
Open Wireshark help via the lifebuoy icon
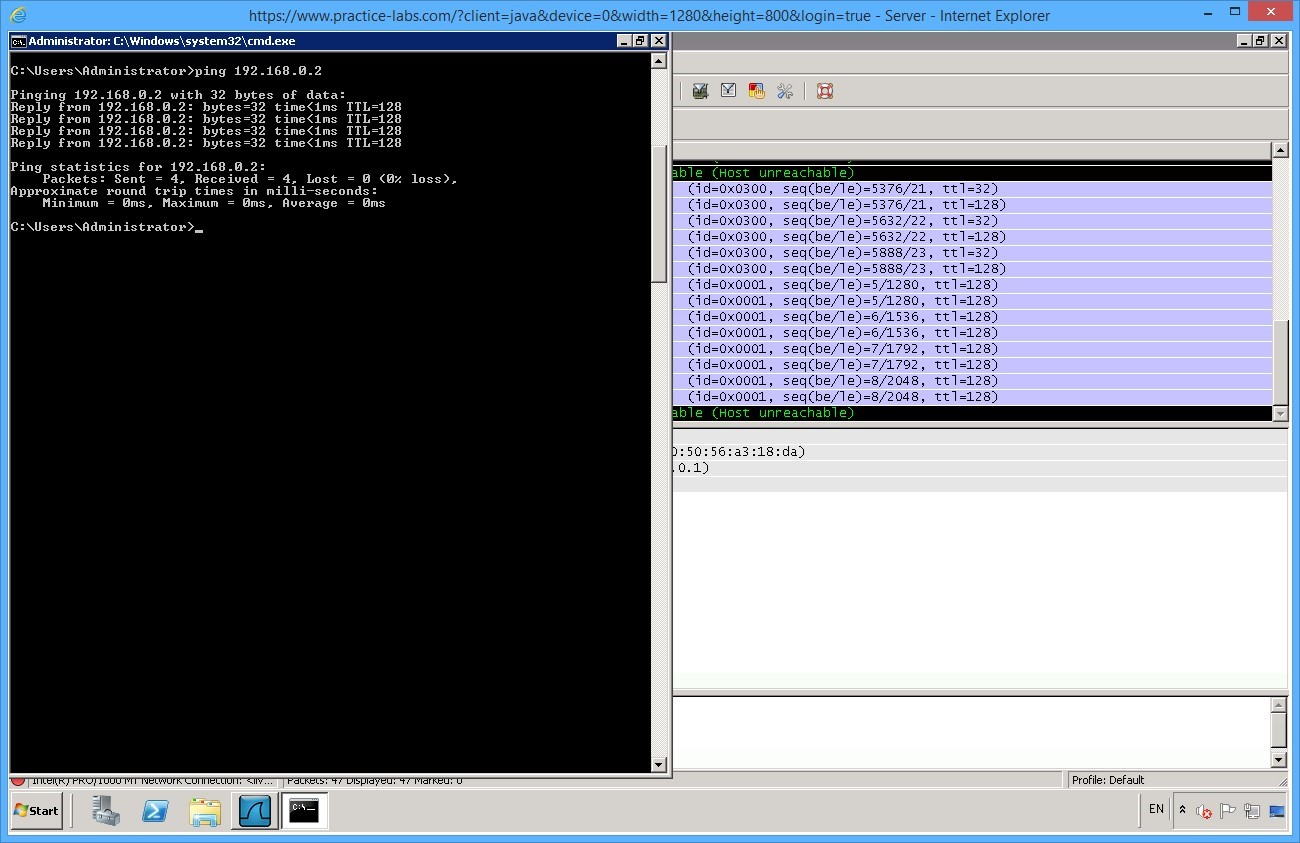click(824, 91)
